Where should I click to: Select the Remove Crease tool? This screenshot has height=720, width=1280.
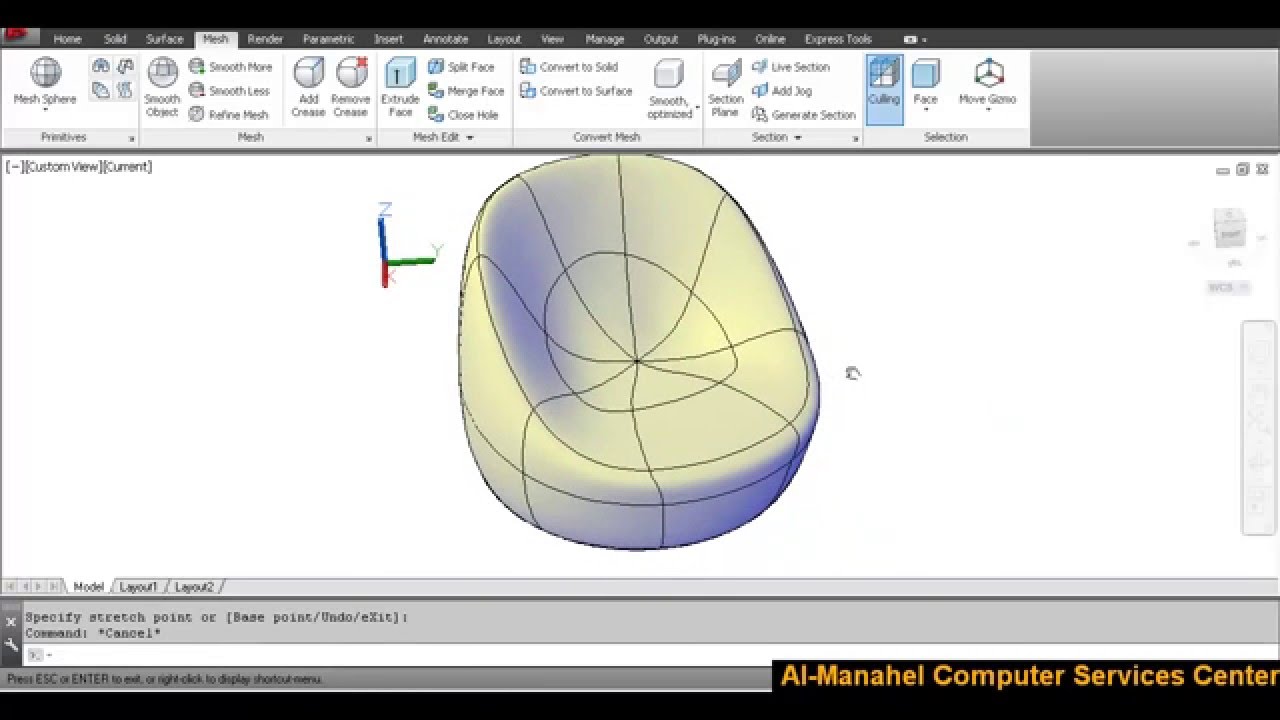point(351,88)
